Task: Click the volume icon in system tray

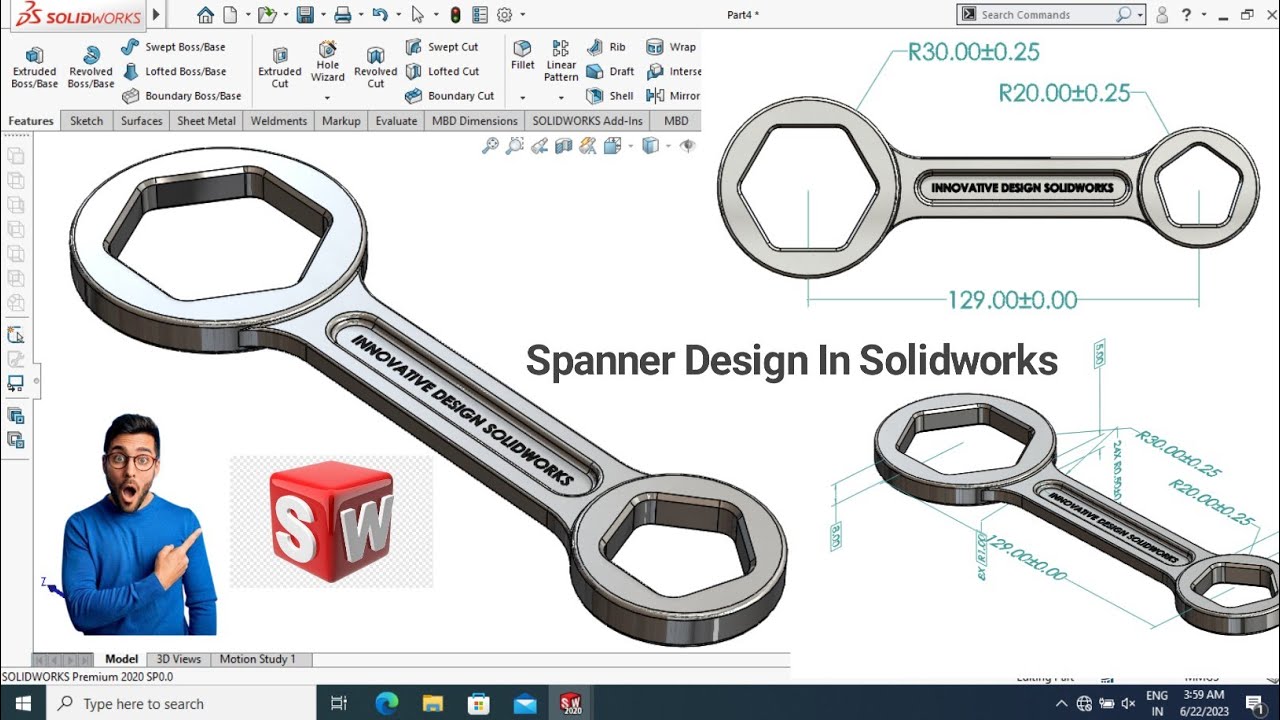Action: tap(1127, 704)
